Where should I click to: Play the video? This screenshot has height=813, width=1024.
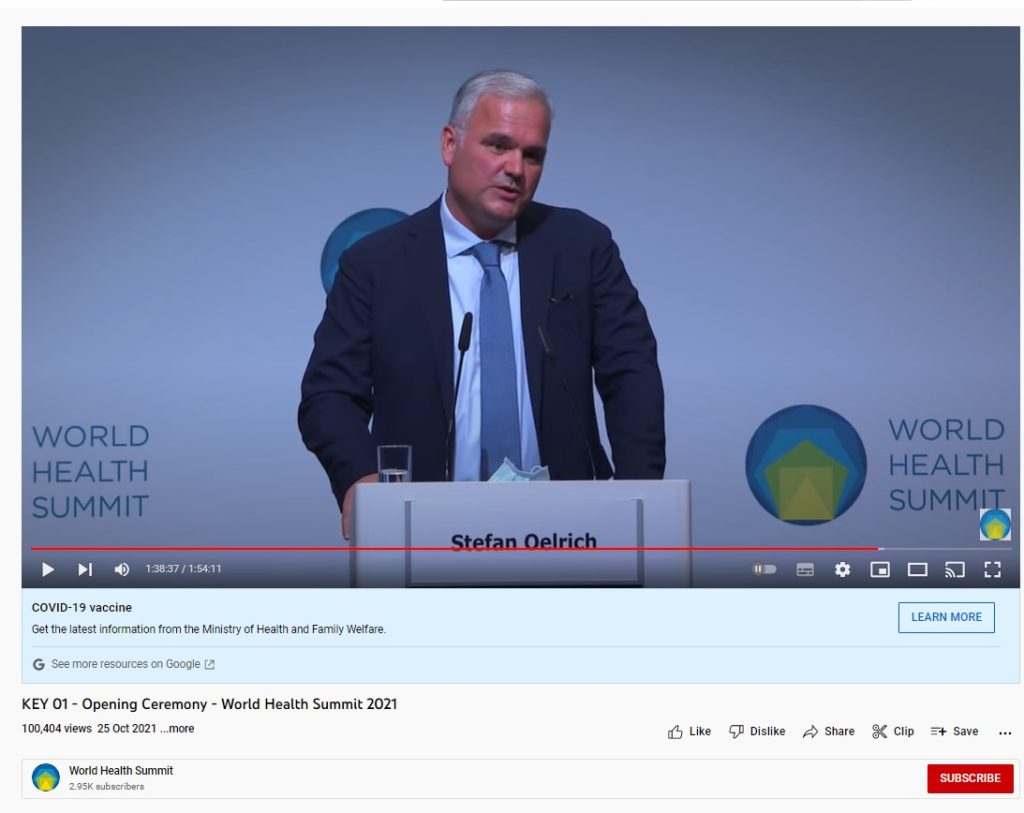pos(47,569)
